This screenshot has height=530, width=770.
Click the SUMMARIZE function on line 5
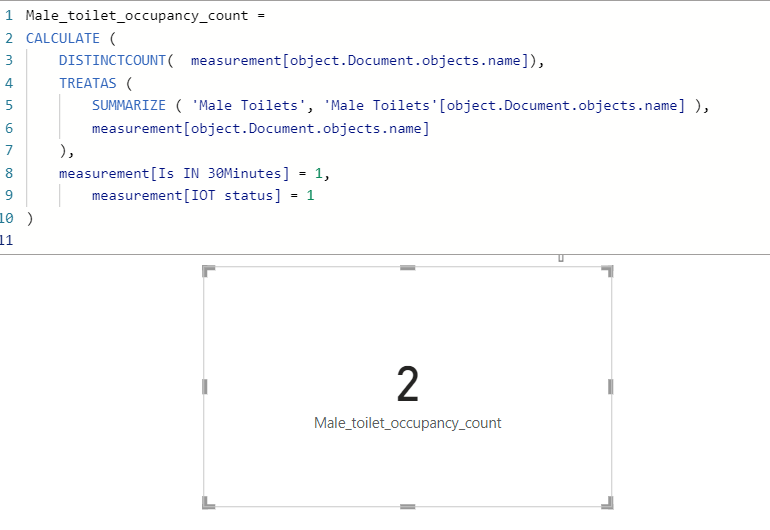click(129, 106)
